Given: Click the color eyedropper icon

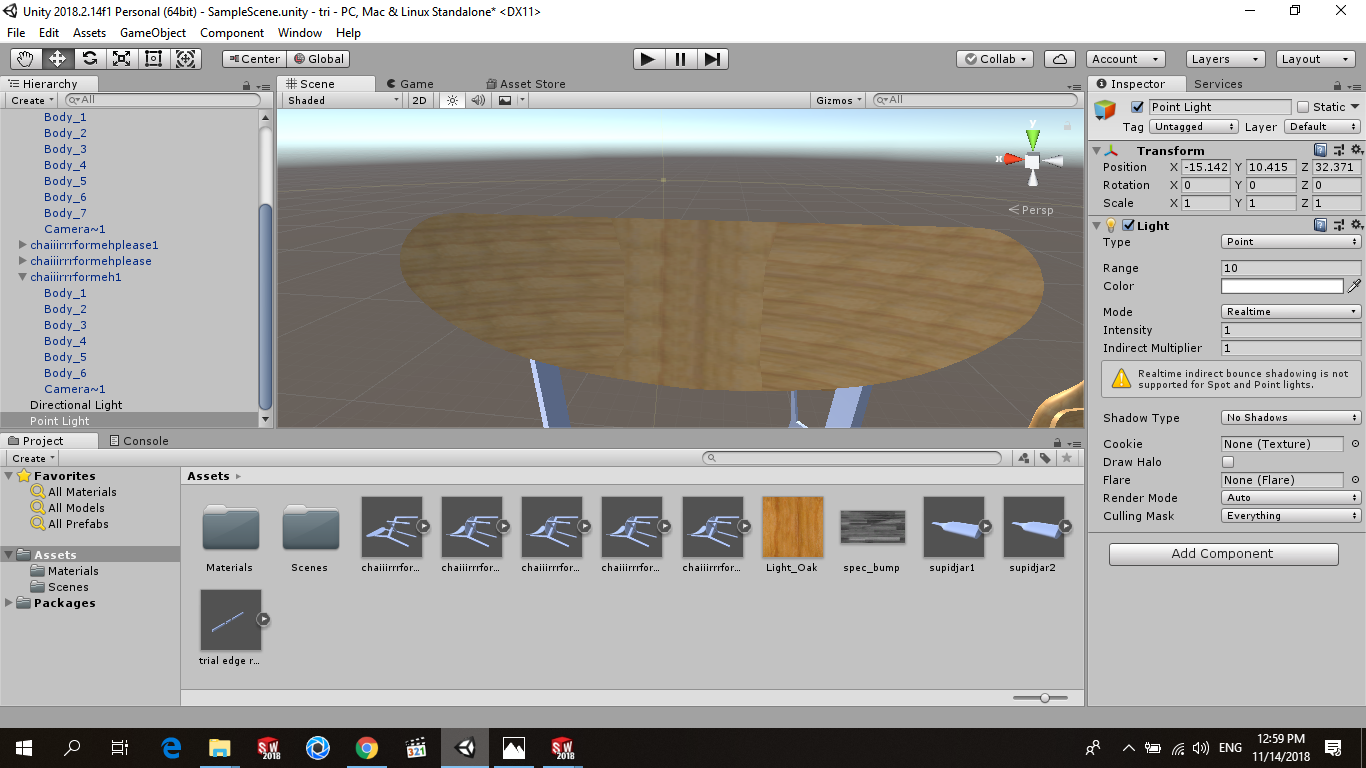Looking at the screenshot, I should coord(1355,286).
